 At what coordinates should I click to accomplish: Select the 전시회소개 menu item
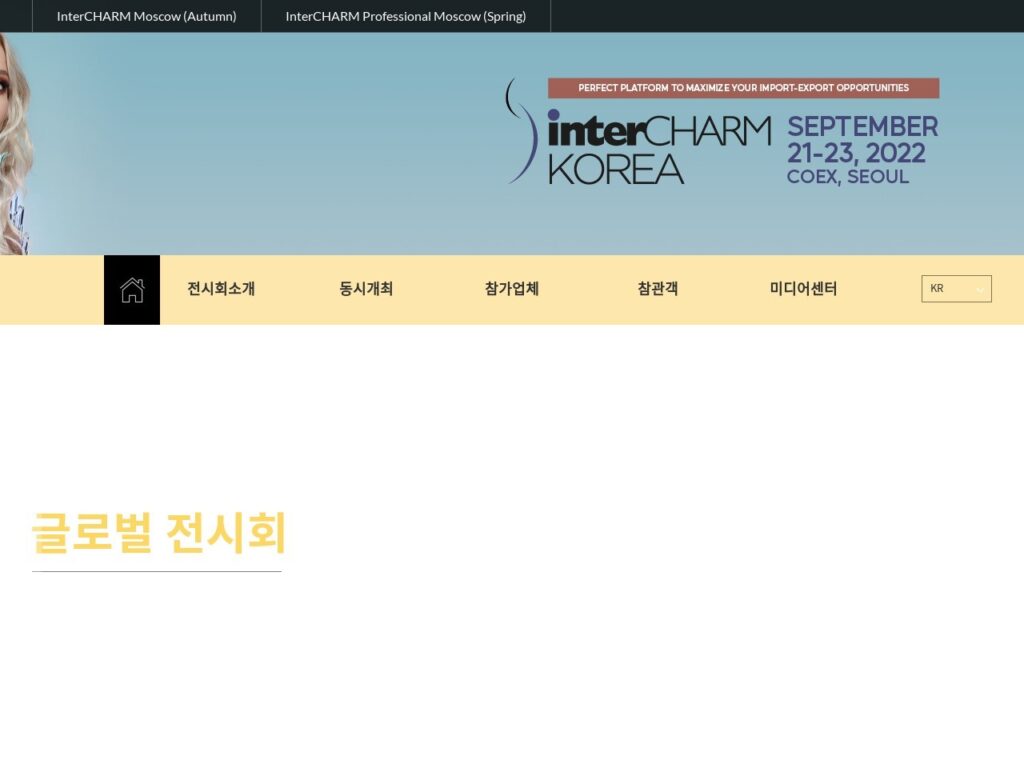221,289
